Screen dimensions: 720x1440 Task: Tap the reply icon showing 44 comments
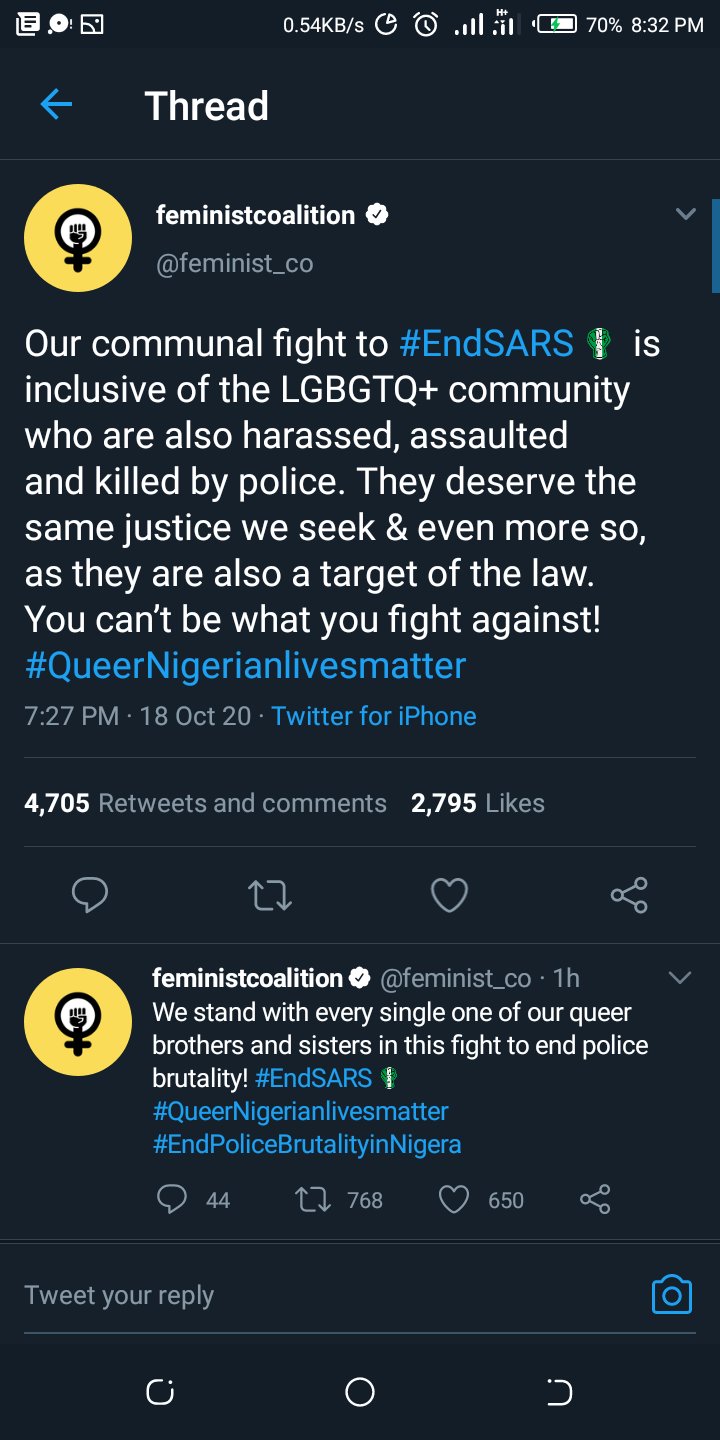click(x=172, y=1199)
